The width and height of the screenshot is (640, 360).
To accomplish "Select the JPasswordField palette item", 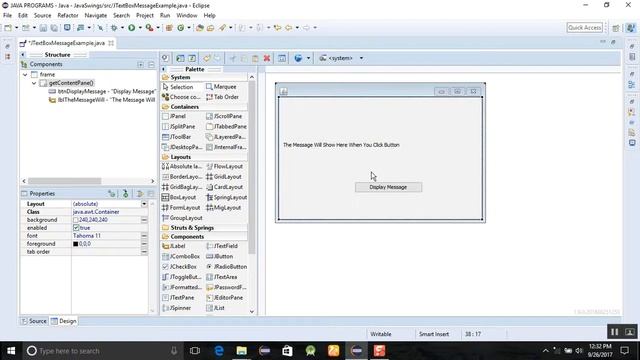I will (226, 287).
